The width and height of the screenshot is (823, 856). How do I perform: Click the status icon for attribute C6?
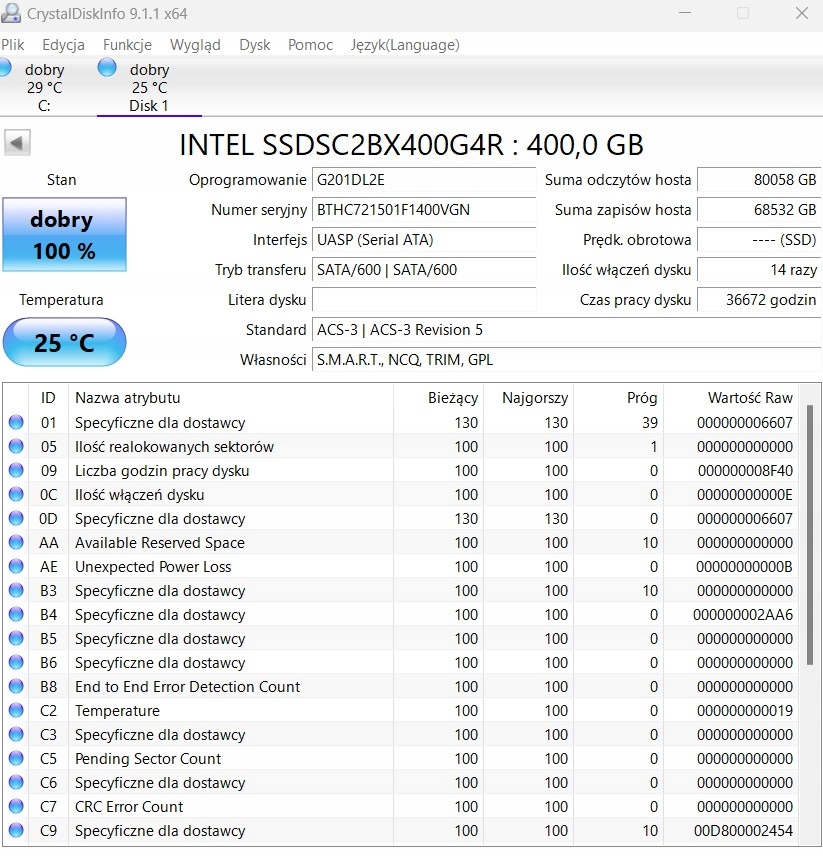click(16, 782)
